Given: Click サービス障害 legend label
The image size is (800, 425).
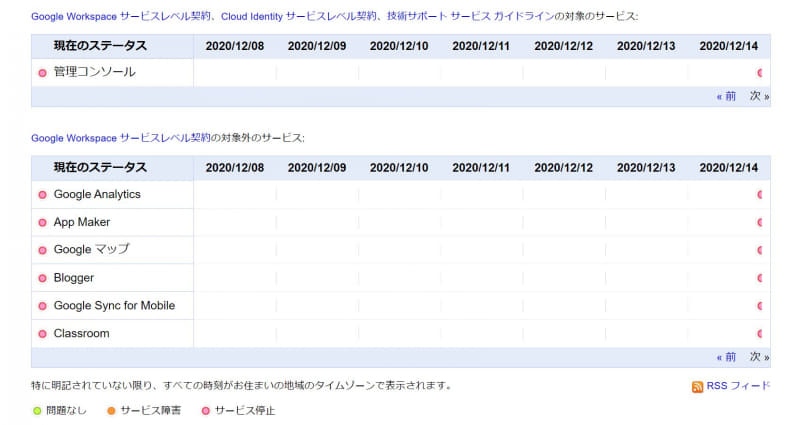Looking at the screenshot, I should [x=151, y=411].
